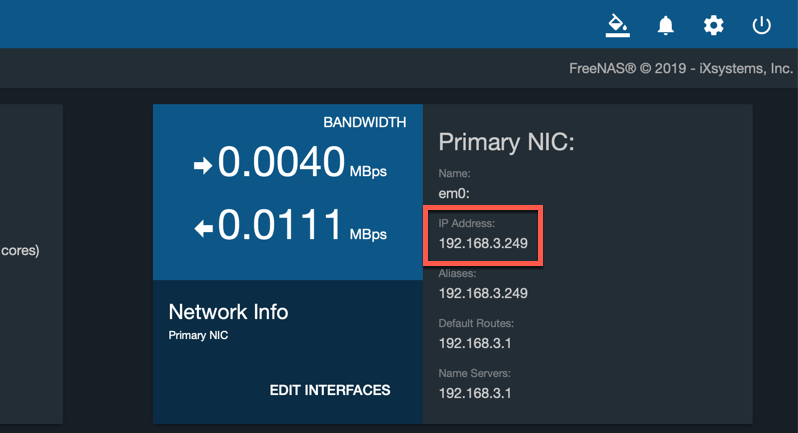798x433 pixels.
Task: Click the Default Routes: label
Action: click(x=476, y=324)
